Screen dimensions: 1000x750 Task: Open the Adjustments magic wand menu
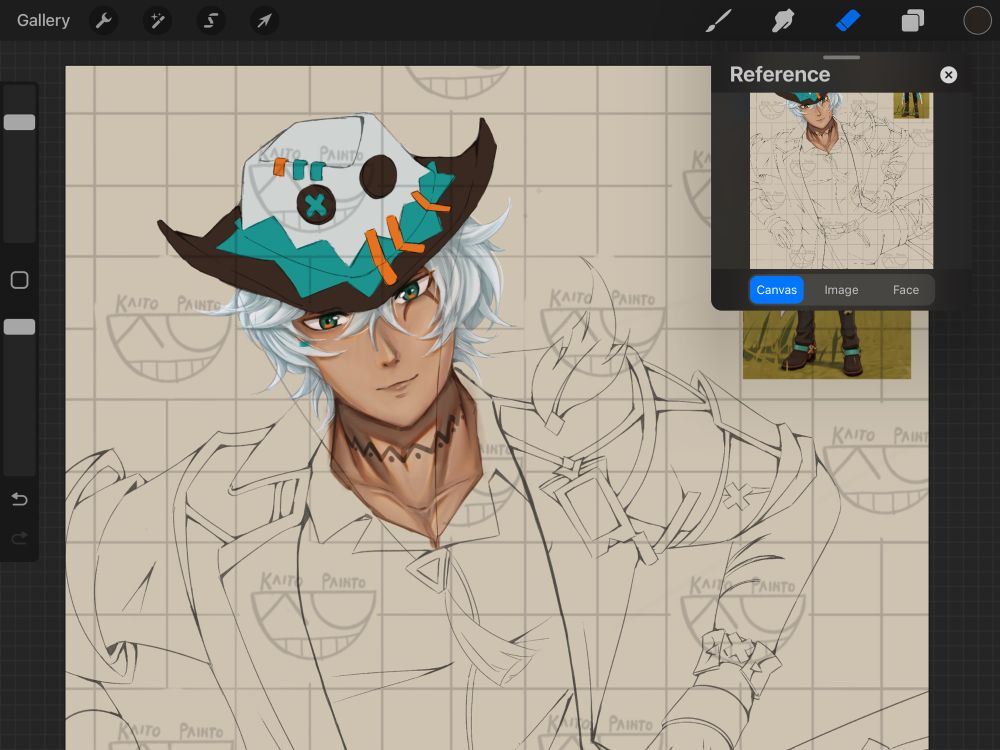click(157, 20)
